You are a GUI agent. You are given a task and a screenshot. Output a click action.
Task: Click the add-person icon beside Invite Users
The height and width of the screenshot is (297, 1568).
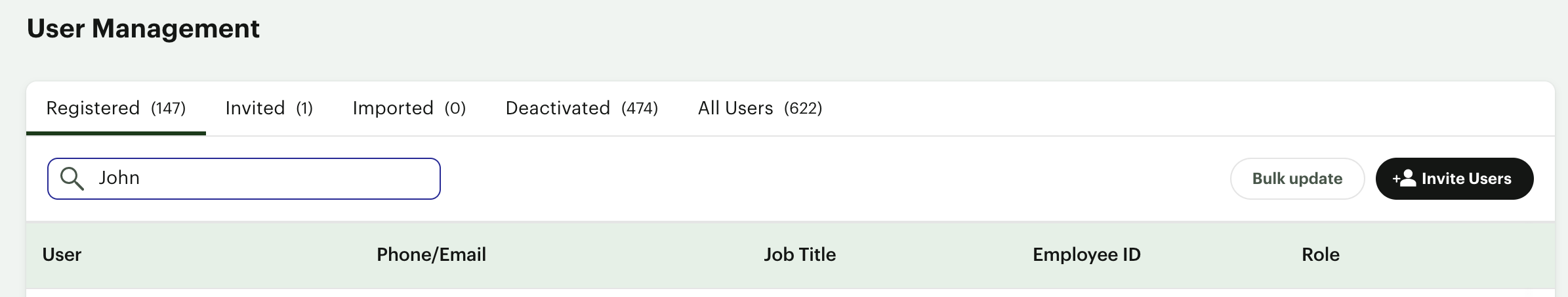click(x=1404, y=179)
